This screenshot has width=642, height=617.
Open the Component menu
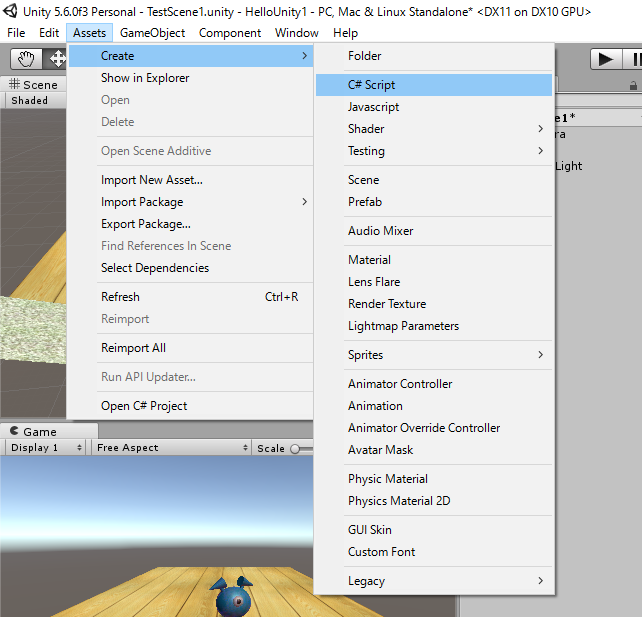[x=230, y=33]
